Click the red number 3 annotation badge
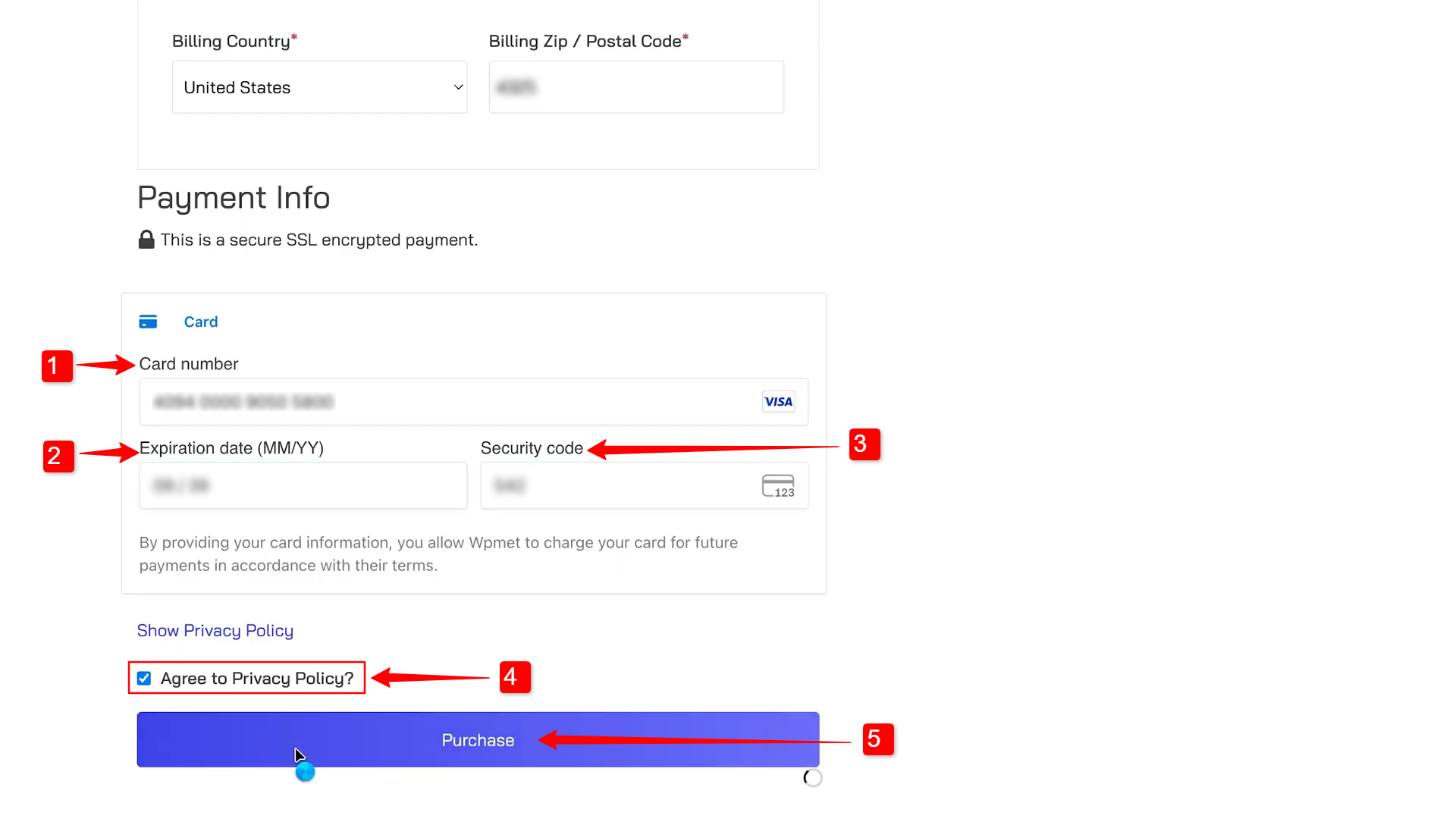Screen dimensions: 1456x819 click(864, 444)
